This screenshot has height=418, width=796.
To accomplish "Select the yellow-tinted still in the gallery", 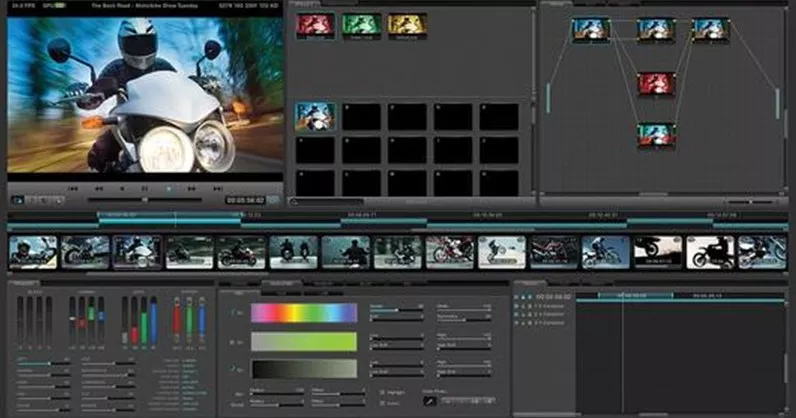I will tap(407, 25).
